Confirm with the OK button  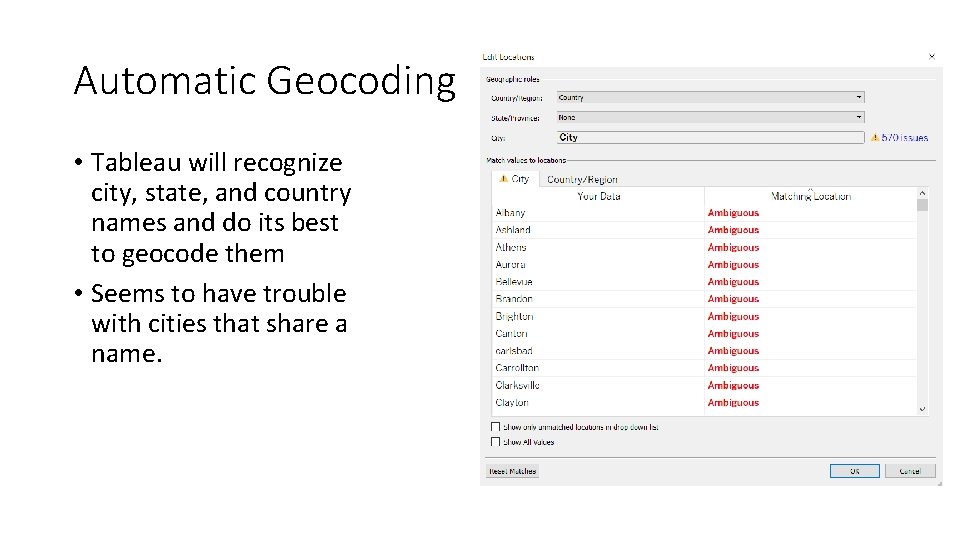pyautogui.click(x=855, y=471)
